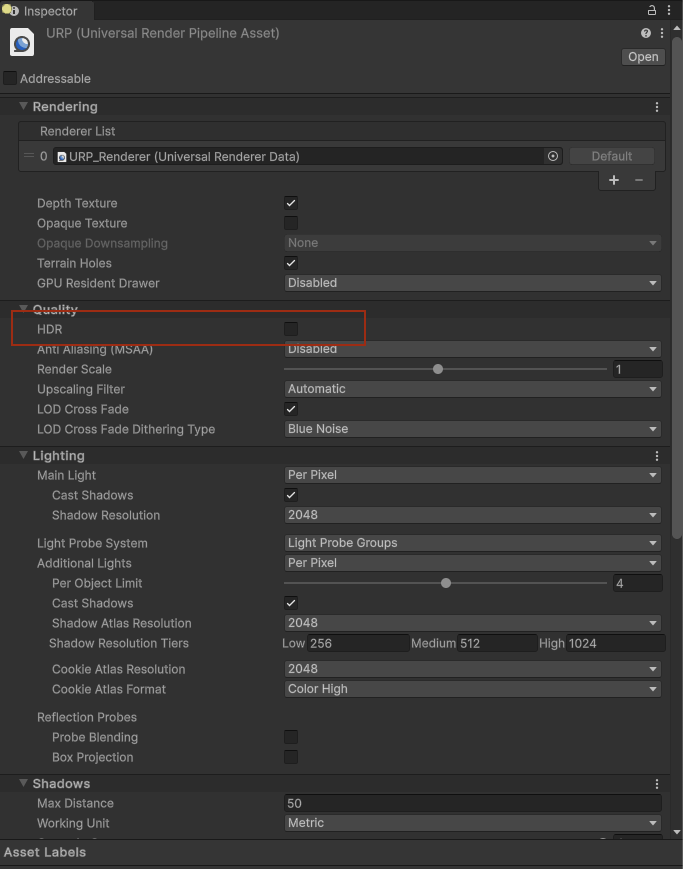
Task: Click the Open button for the asset
Action: pyautogui.click(x=643, y=57)
